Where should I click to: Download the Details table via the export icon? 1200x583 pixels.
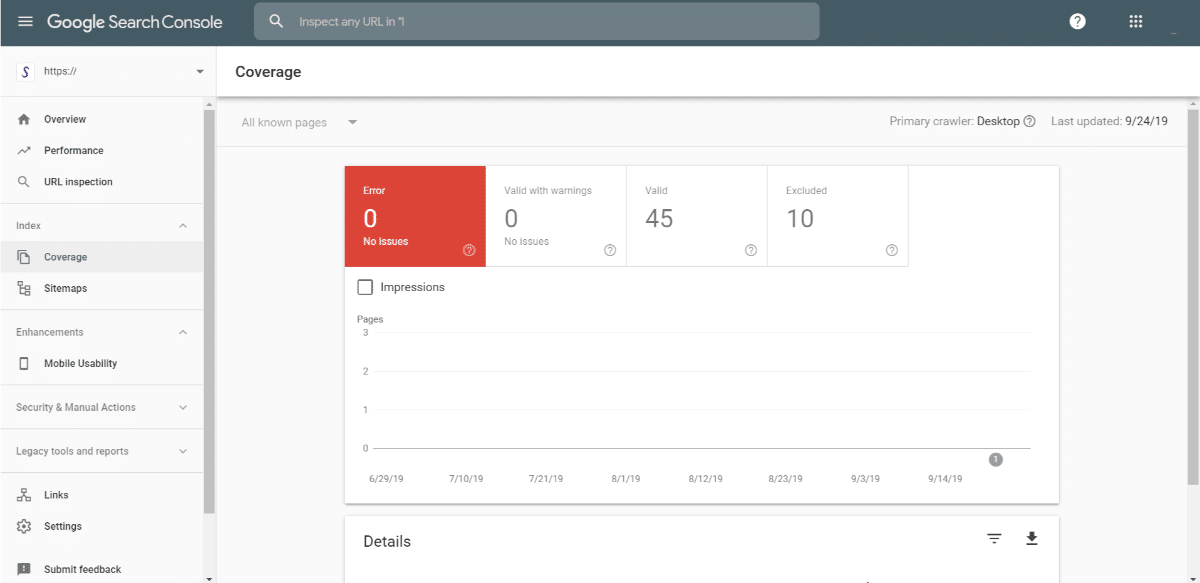(x=1031, y=538)
